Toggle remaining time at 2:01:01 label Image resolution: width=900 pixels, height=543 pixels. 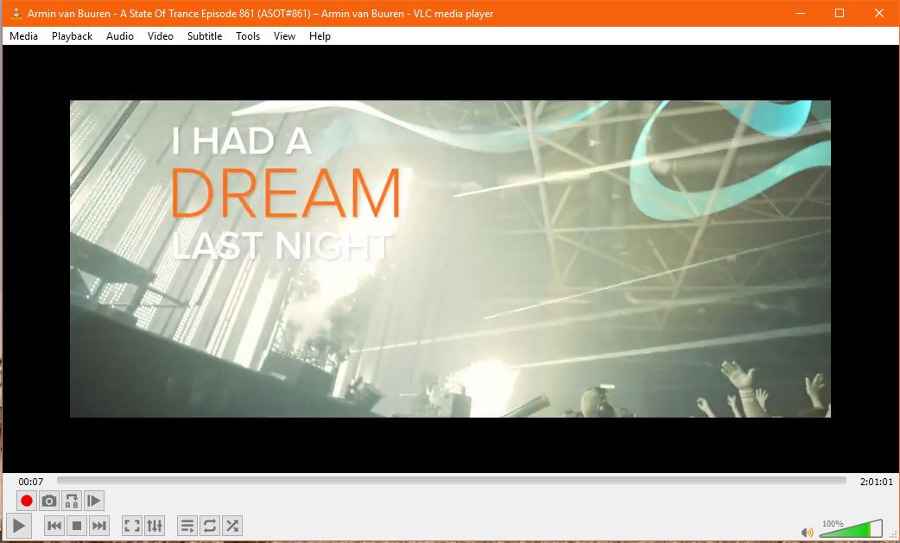pyautogui.click(x=876, y=482)
